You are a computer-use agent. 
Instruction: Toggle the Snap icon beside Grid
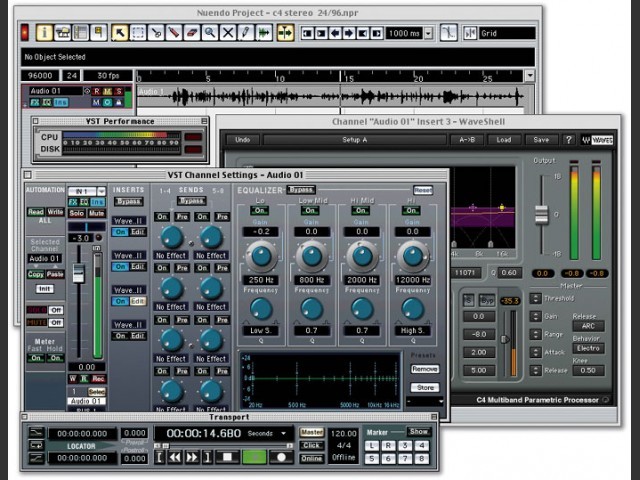point(470,33)
